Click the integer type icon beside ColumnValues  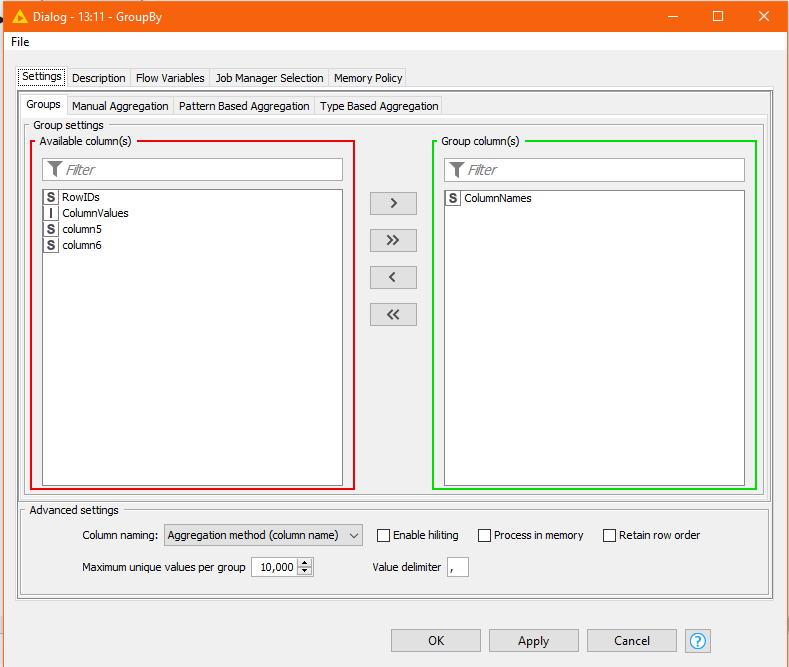50,213
